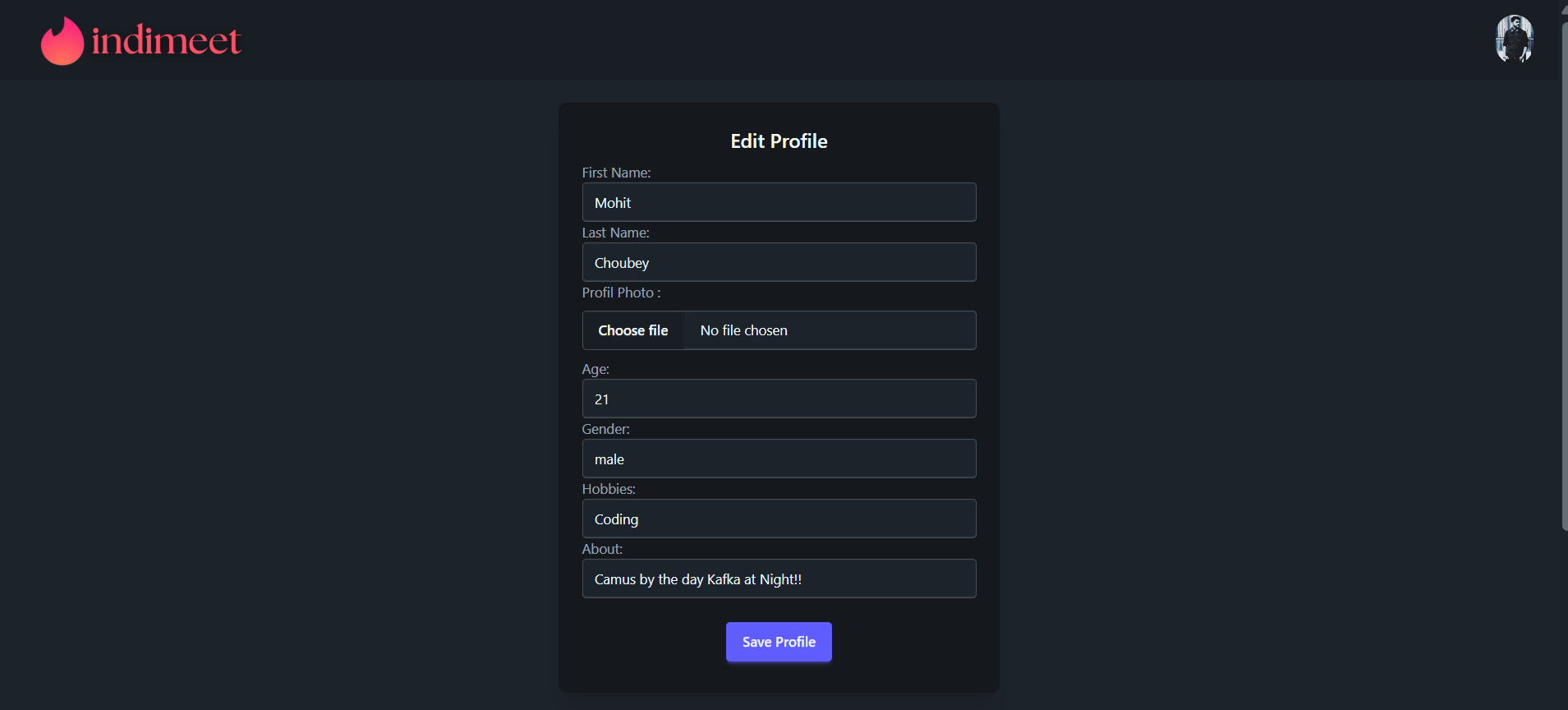Select the Age field showing 21
The image size is (1568, 710).
pyautogui.click(x=779, y=399)
